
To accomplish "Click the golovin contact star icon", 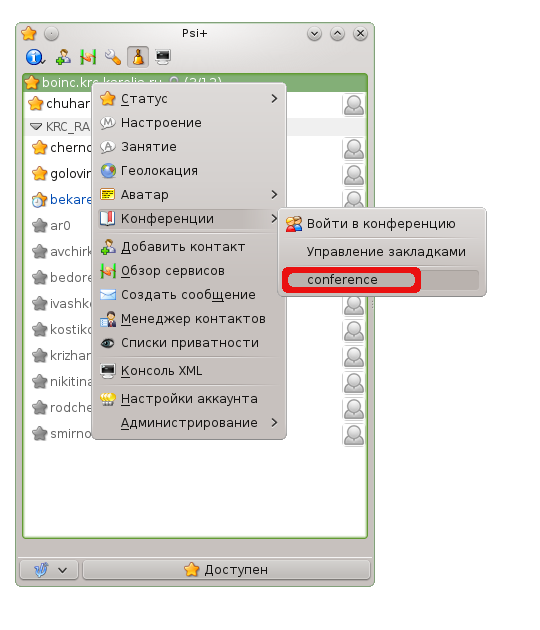I will coord(39,174).
